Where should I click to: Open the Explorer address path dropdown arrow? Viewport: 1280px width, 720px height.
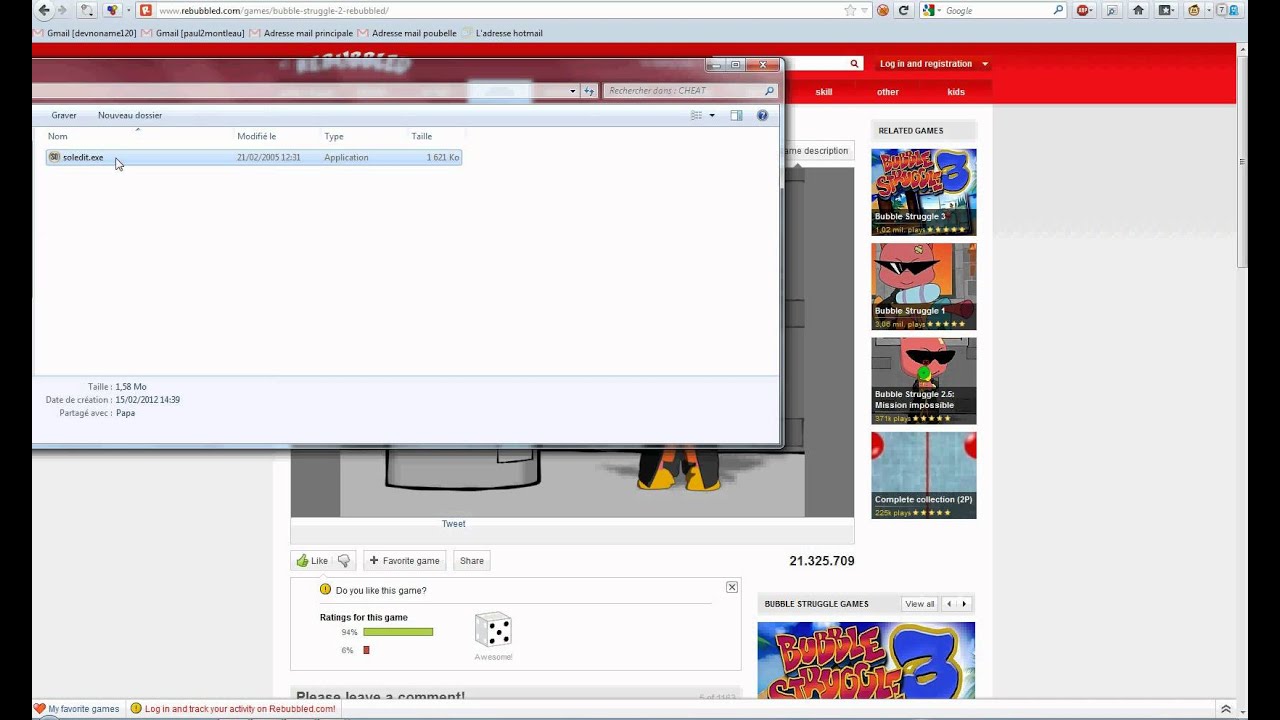coord(573,90)
